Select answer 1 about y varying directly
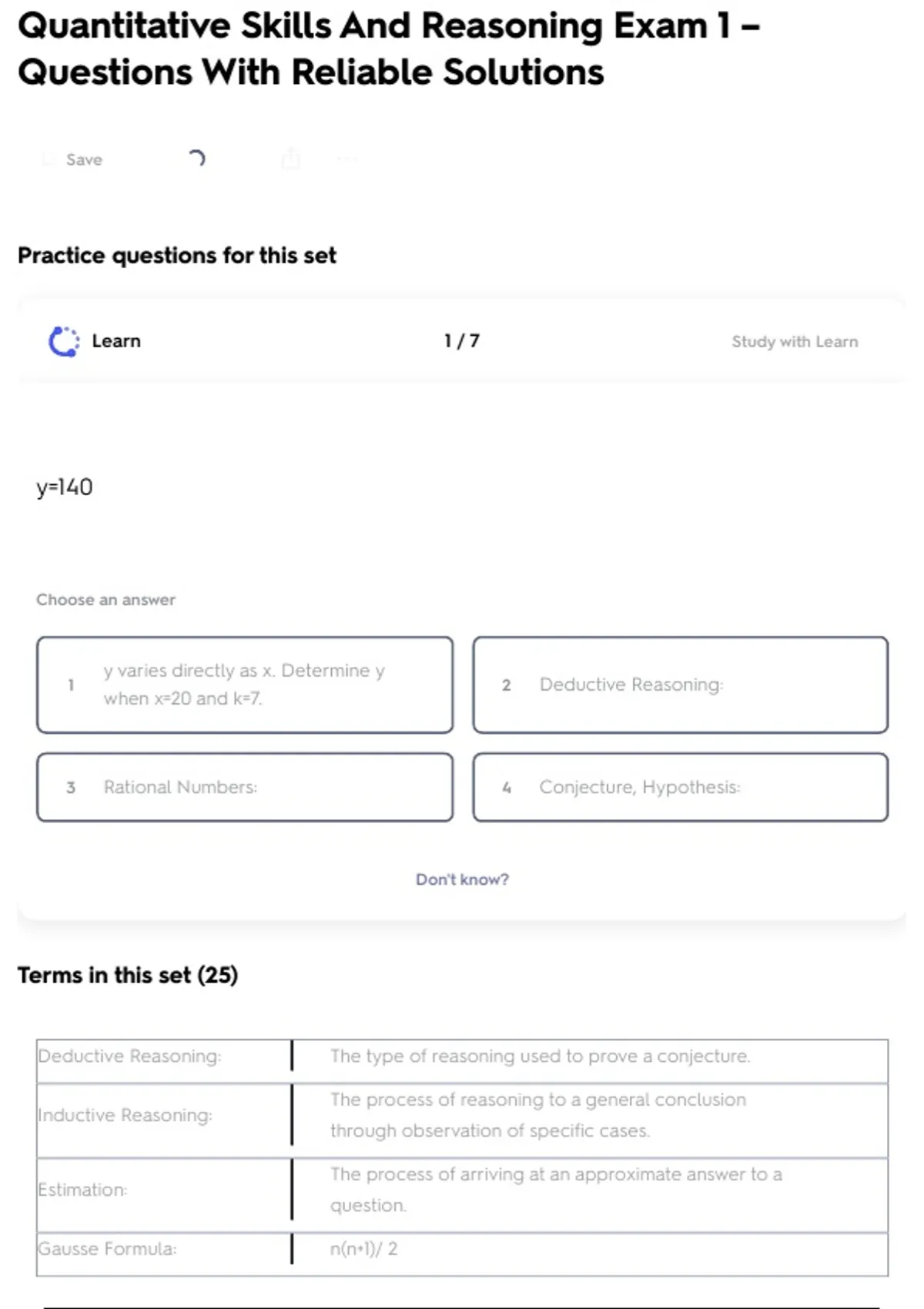 [245, 685]
